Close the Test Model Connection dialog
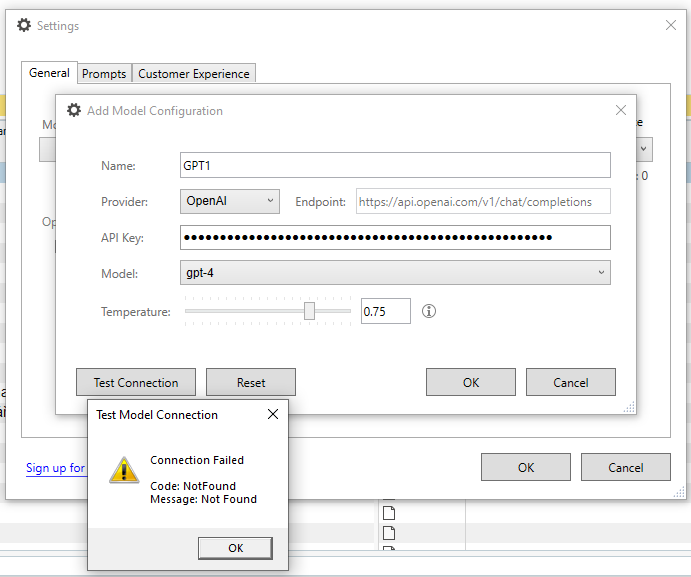Image resolution: width=691 pixels, height=577 pixels. [273, 414]
